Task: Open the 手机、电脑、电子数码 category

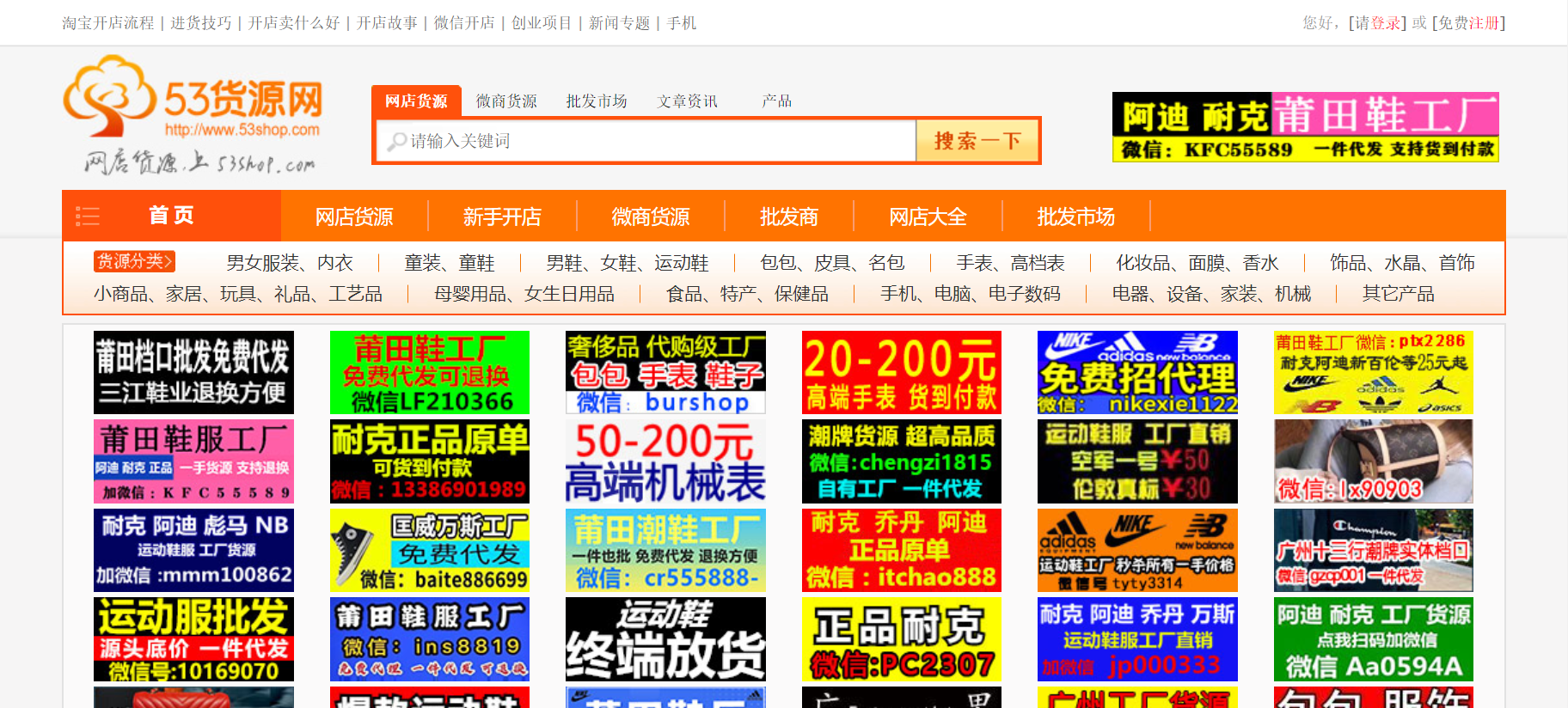Action: point(971,294)
